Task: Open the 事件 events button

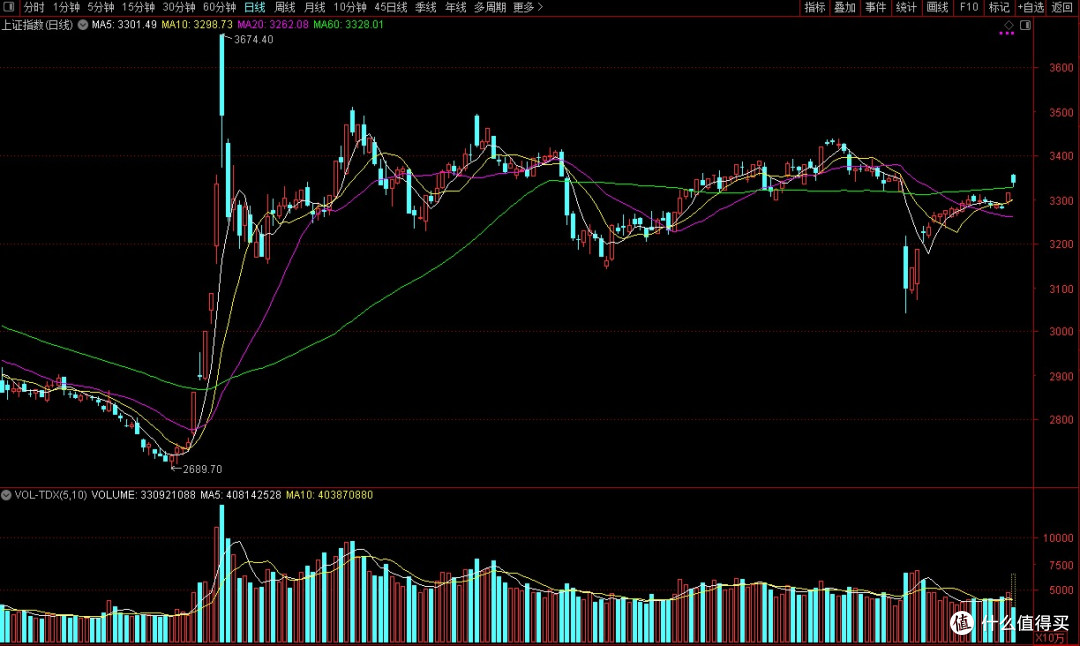Action: [x=875, y=7]
